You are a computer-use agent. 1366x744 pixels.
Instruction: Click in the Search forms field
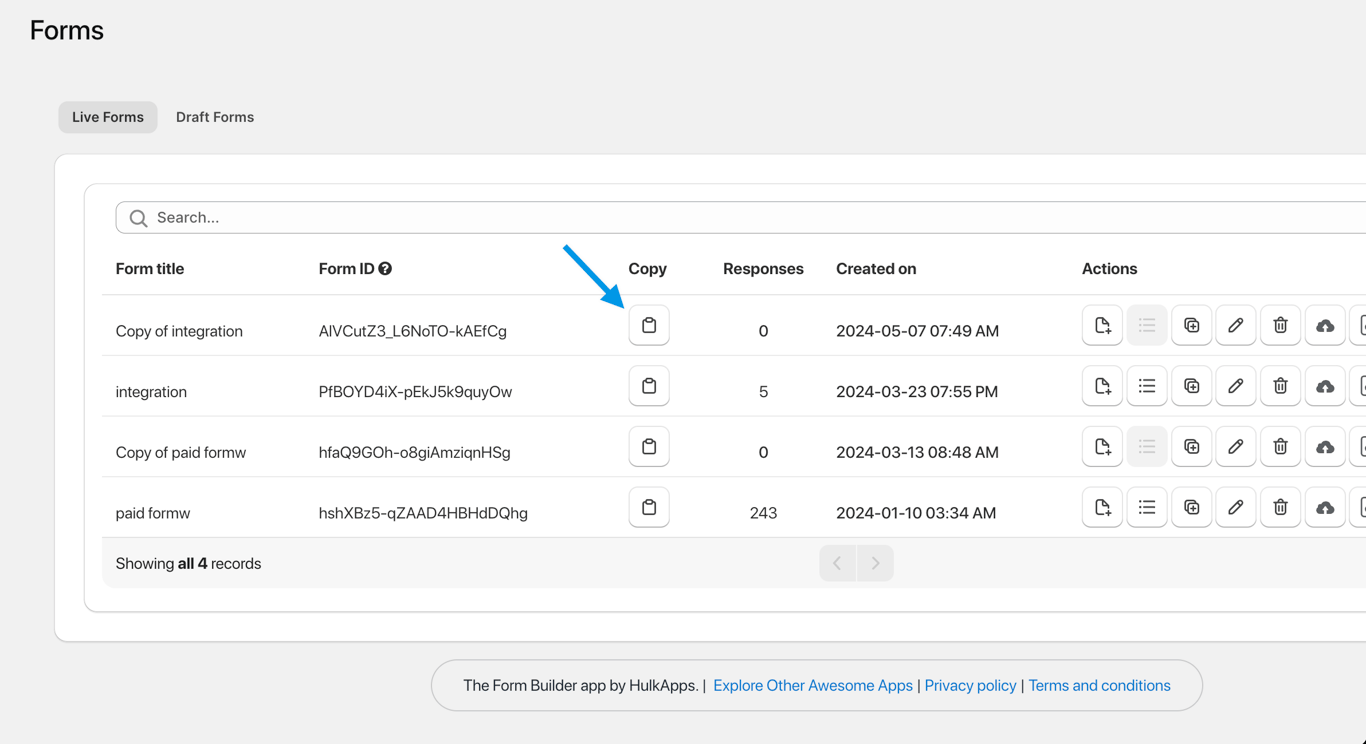click(700, 218)
